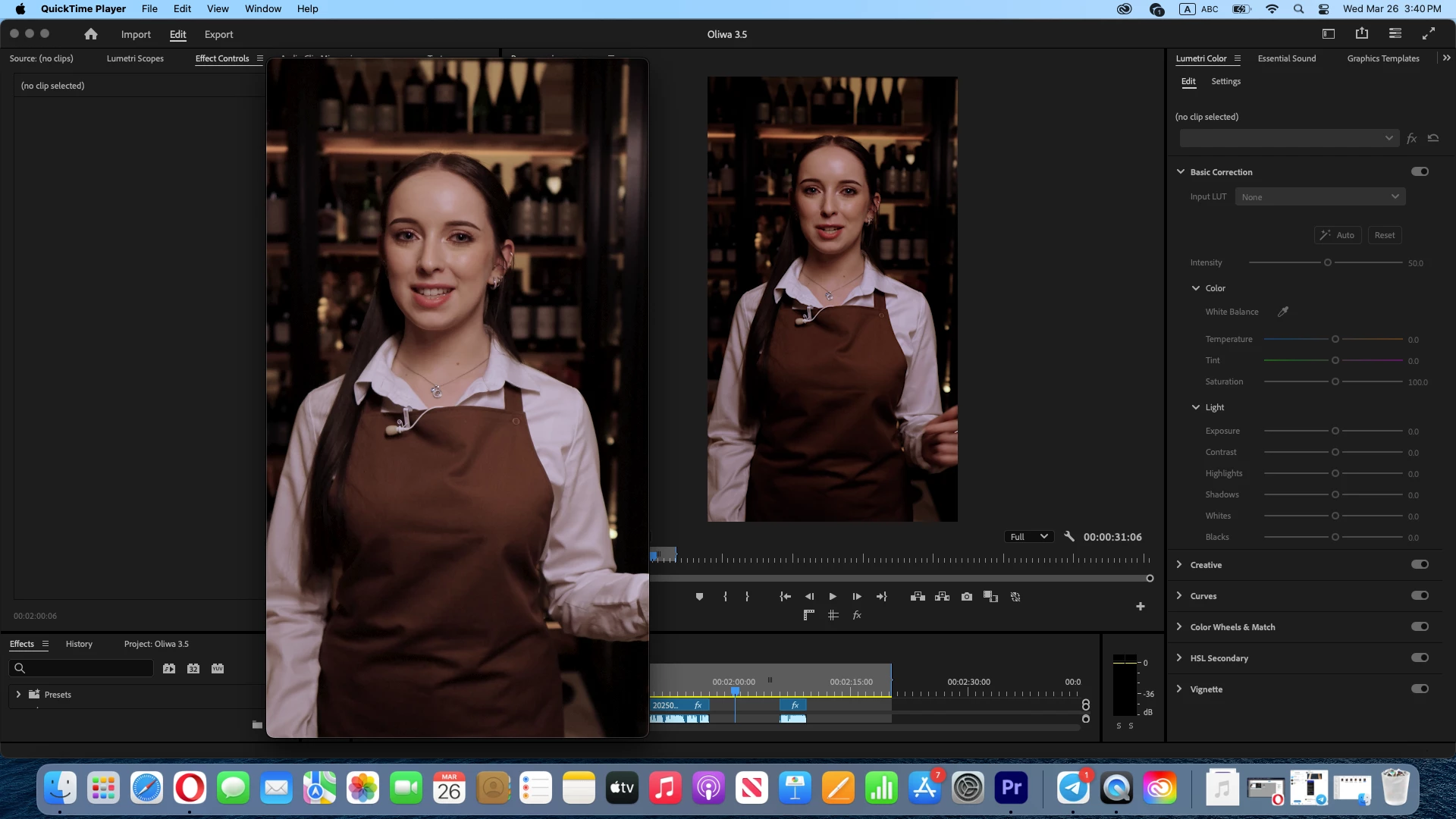Click the Quick Export share icon
This screenshot has width=1456, height=819.
pyautogui.click(x=1362, y=33)
